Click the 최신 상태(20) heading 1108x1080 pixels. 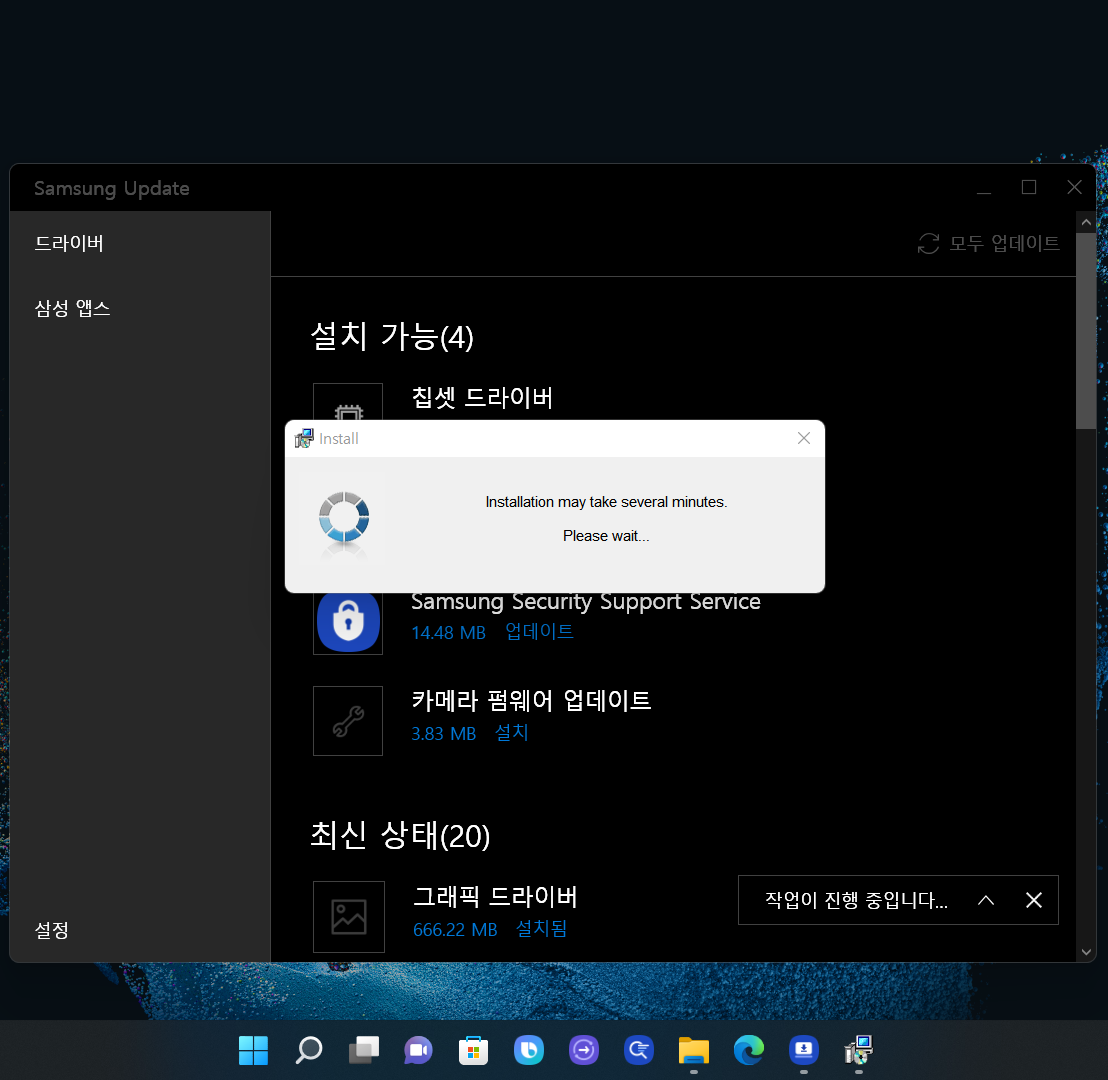pyautogui.click(x=400, y=835)
